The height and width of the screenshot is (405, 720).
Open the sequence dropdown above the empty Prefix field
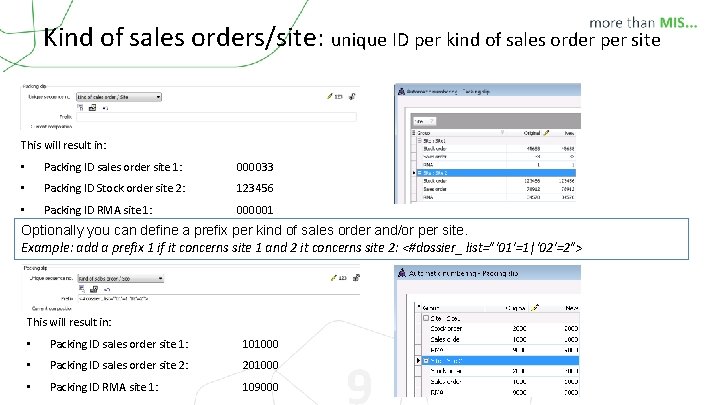[x=119, y=97]
